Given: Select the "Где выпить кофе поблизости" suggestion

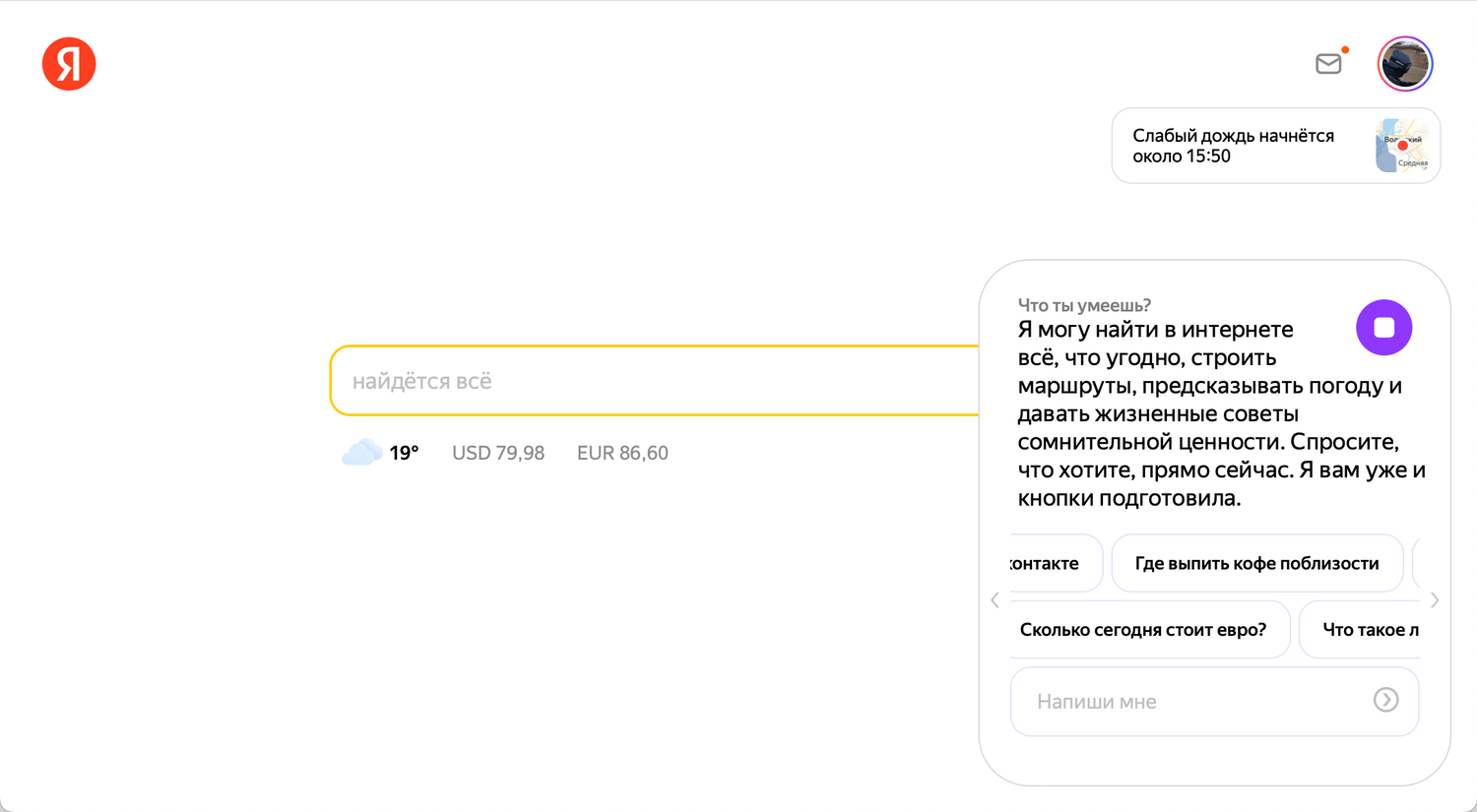Looking at the screenshot, I should coord(1256,563).
